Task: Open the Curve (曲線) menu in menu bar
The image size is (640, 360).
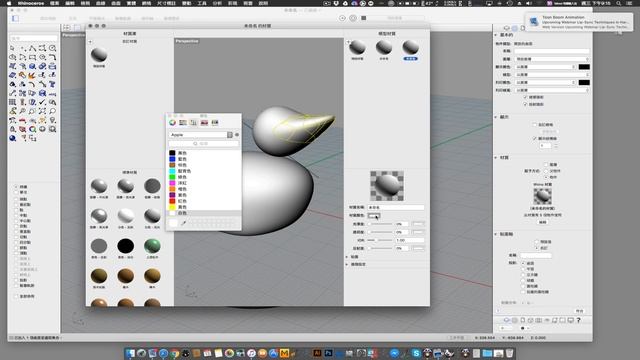Action: coord(100,3)
